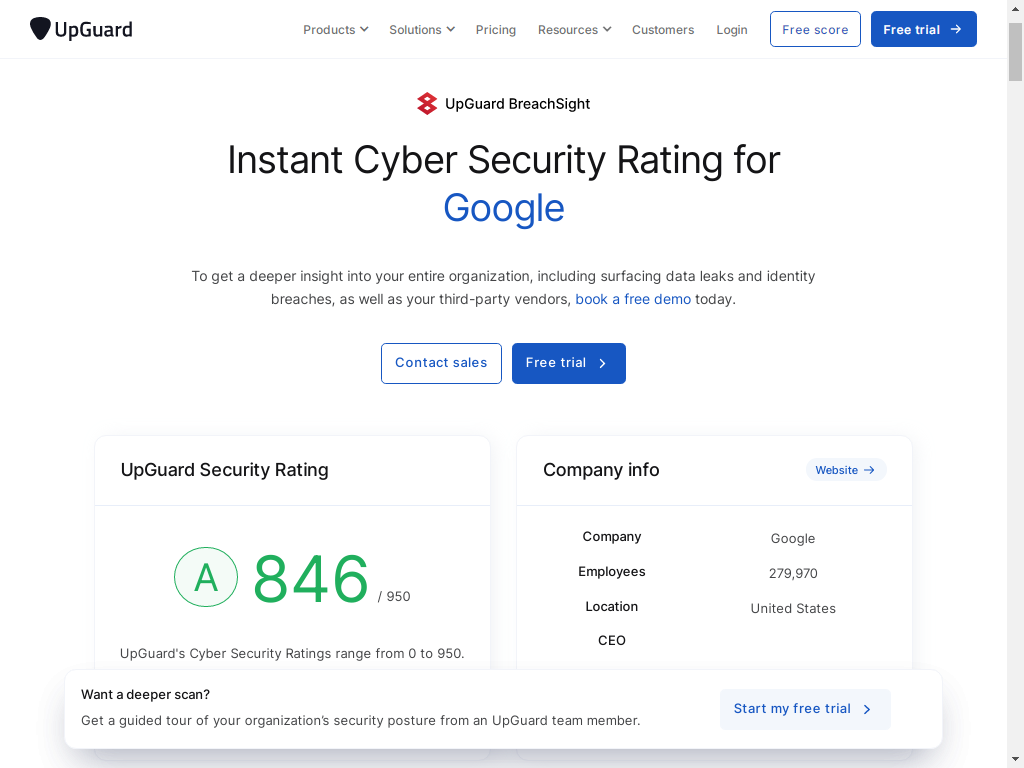Follow the book a free demo link

coord(633,299)
